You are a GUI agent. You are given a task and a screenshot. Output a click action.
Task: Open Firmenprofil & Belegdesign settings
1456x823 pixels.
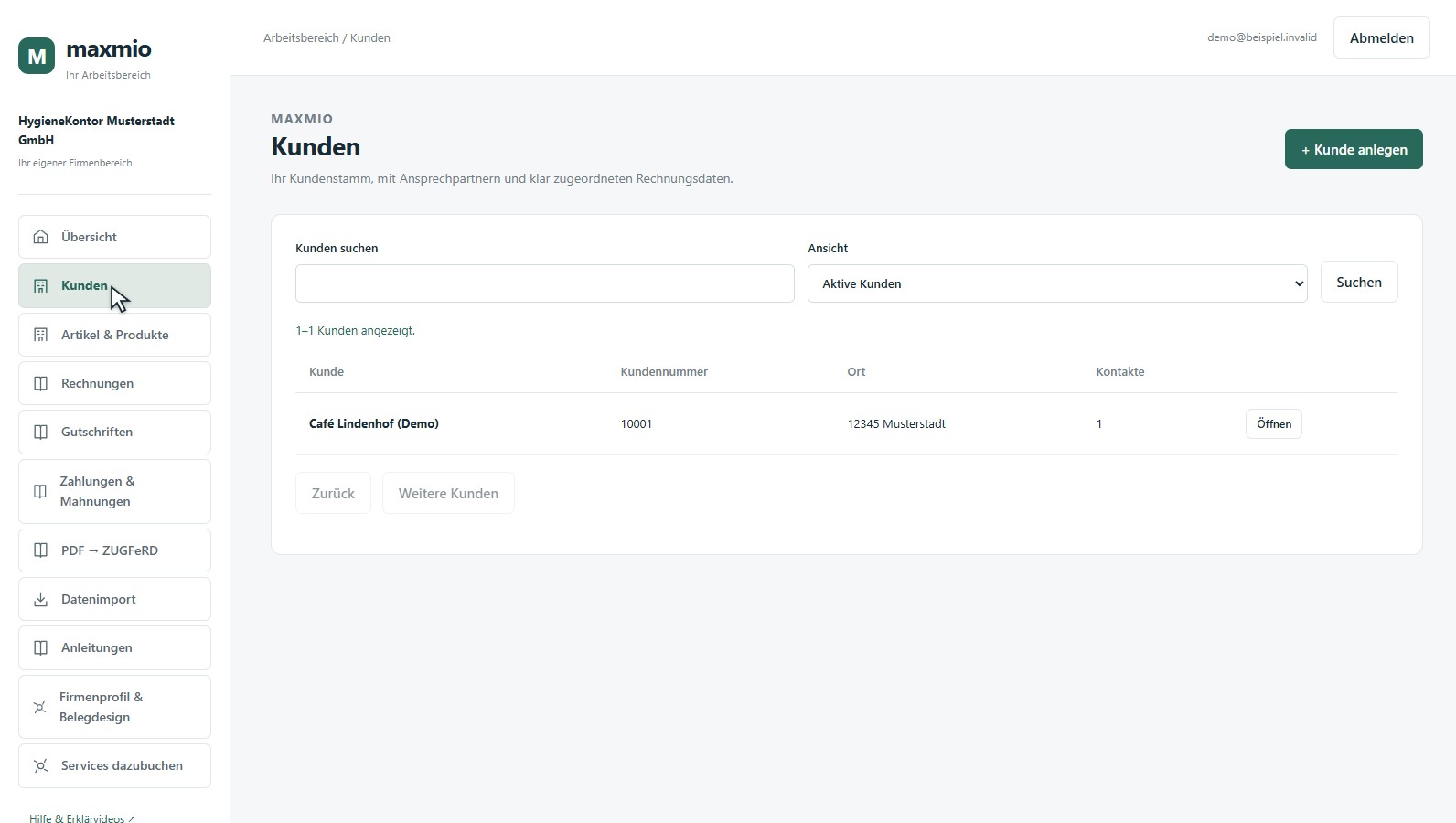tap(114, 707)
